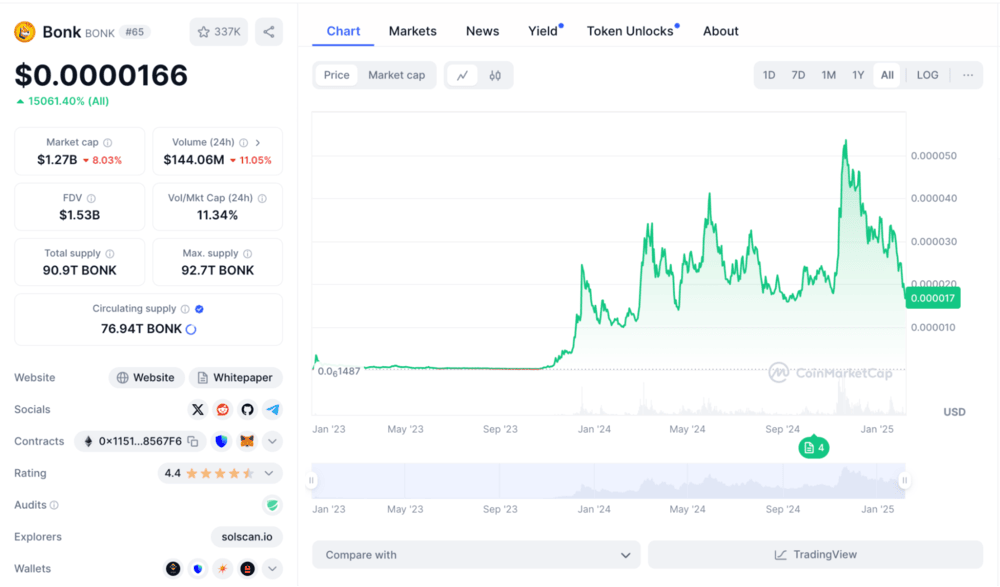Click the left handle of the timeline range slider
Image resolution: width=1000 pixels, height=587 pixels.
pos(312,481)
